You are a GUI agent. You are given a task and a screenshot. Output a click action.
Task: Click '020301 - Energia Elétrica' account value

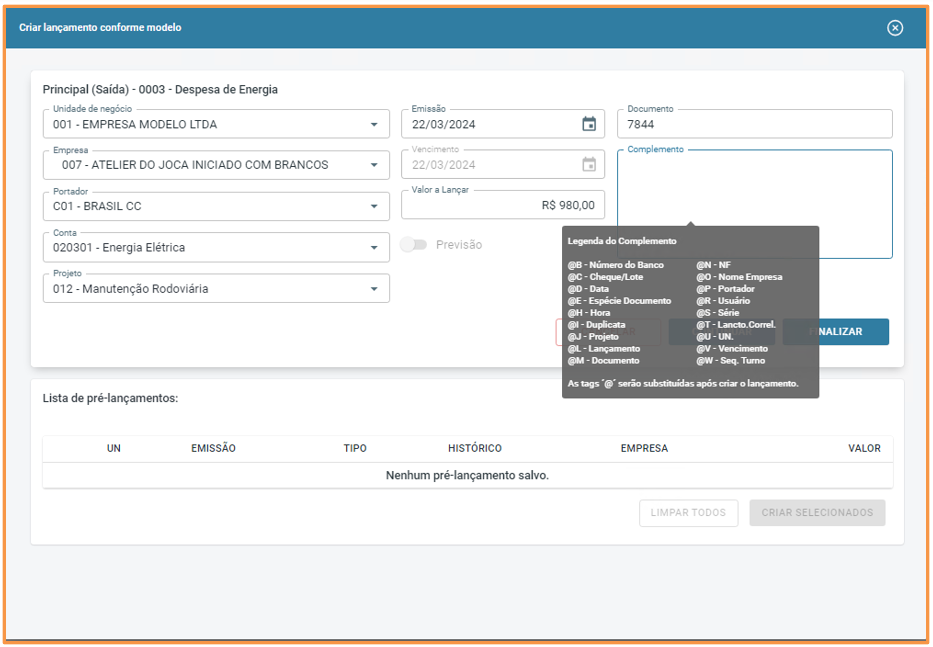[x=119, y=247]
